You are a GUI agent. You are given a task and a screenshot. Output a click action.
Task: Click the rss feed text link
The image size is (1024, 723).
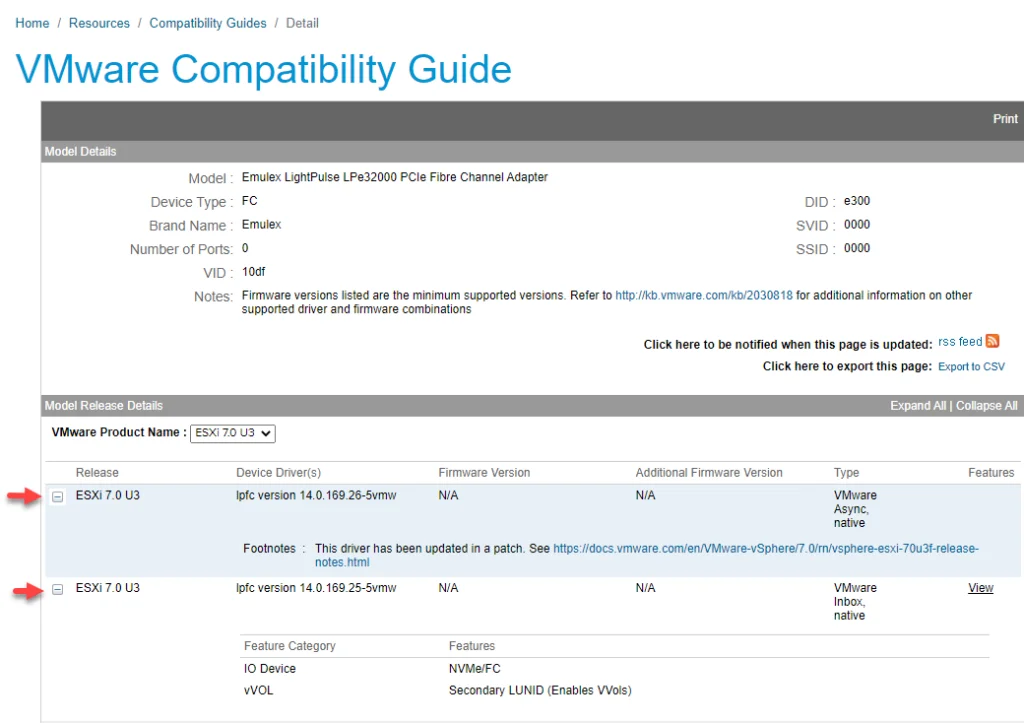(960, 342)
